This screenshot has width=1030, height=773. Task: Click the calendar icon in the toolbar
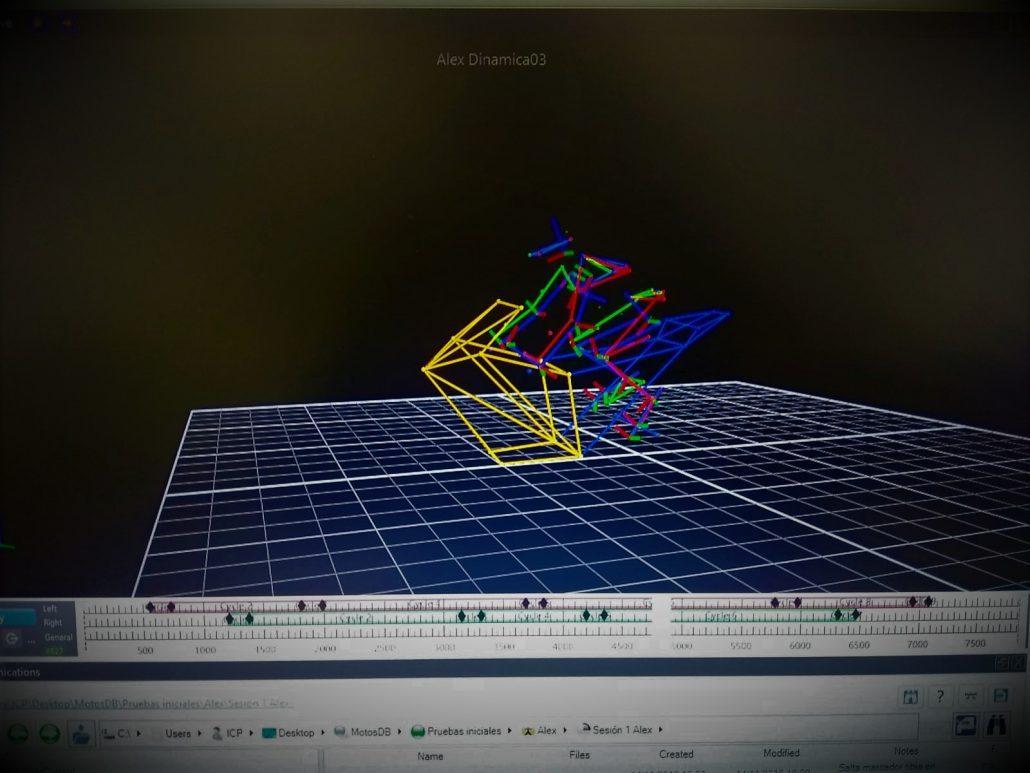910,696
